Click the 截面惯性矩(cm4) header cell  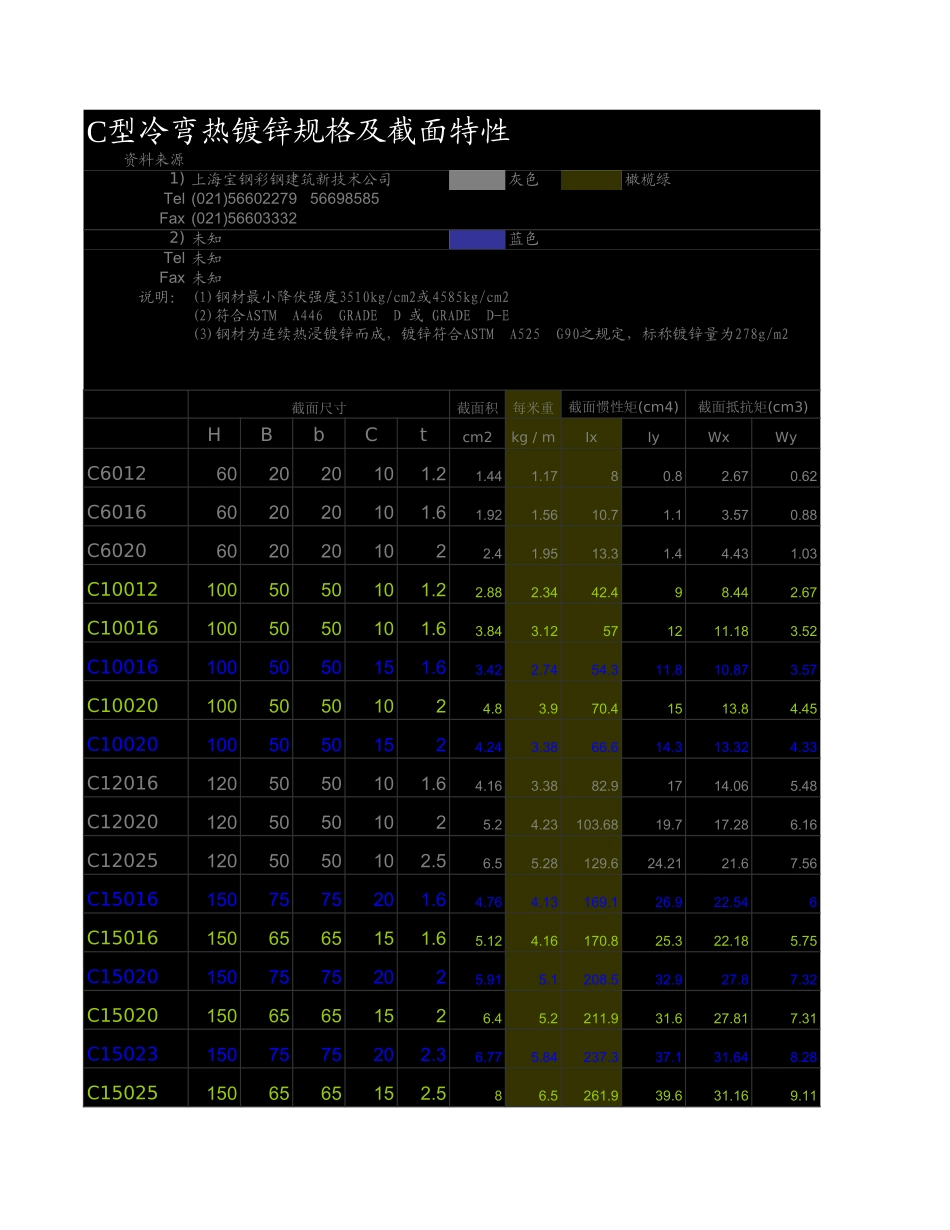623,407
